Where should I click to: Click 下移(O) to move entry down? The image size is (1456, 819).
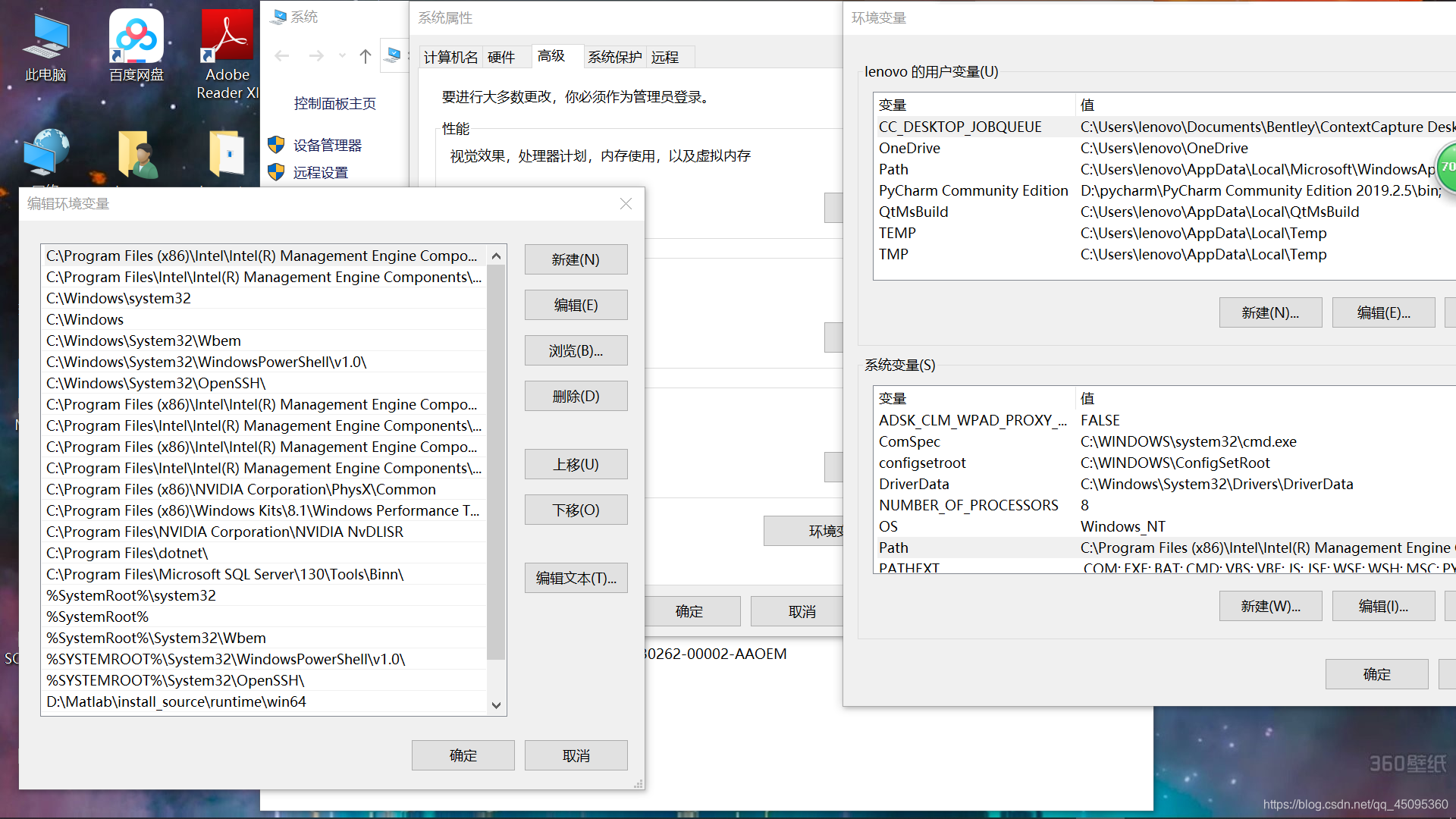[576, 510]
